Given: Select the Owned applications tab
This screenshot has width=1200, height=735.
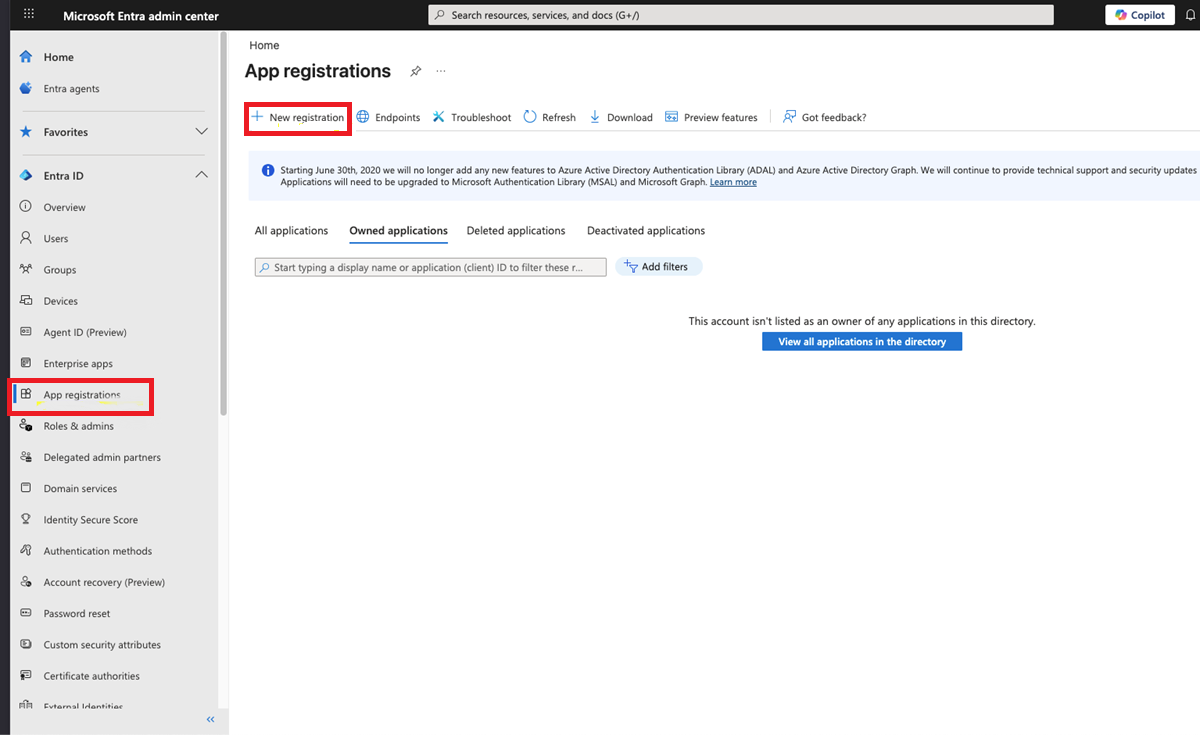Looking at the screenshot, I should 398,231.
